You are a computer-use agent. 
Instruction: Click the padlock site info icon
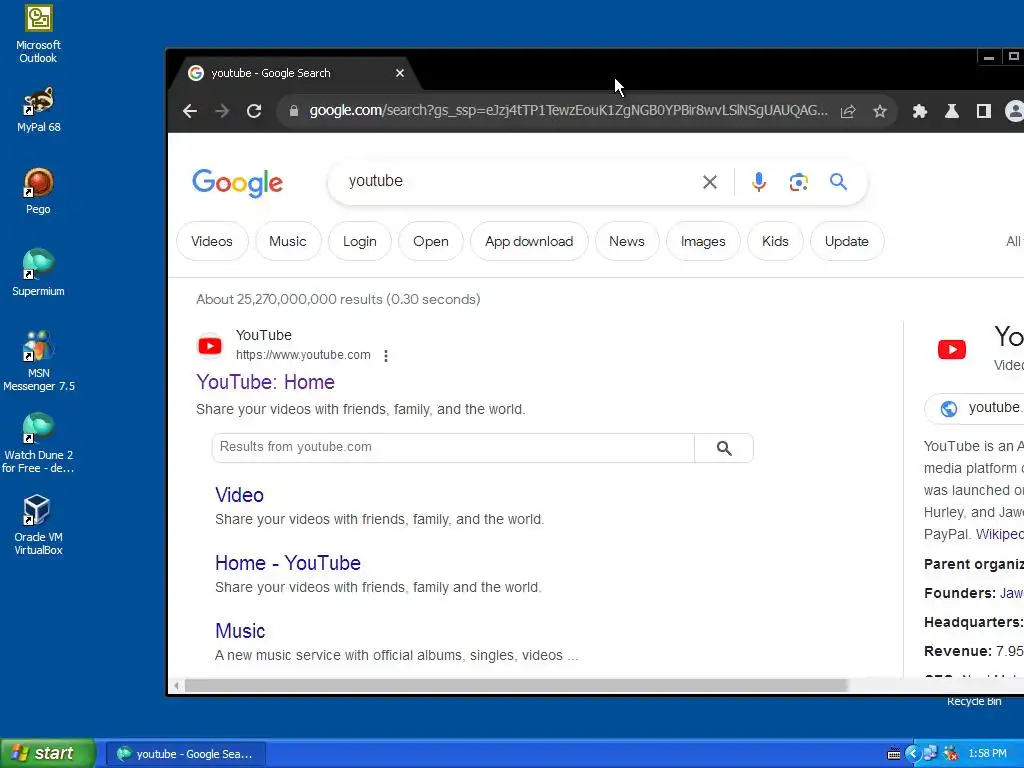click(x=294, y=111)
